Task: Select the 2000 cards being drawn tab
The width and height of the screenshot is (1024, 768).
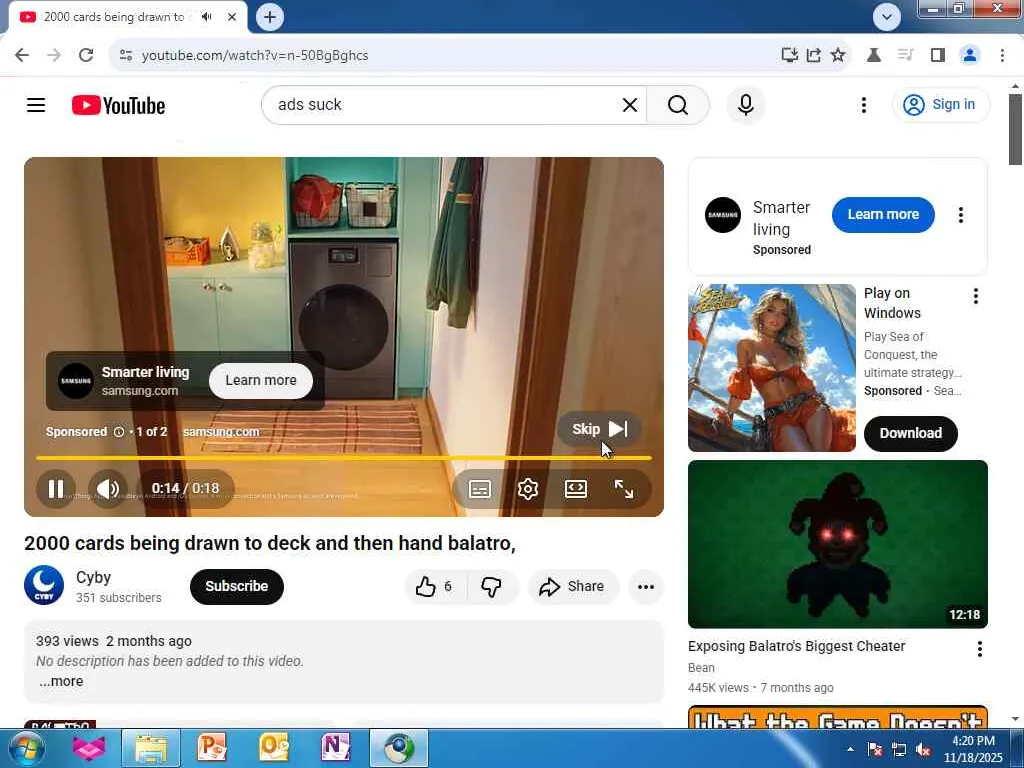Action: click(x=114, y=17)
